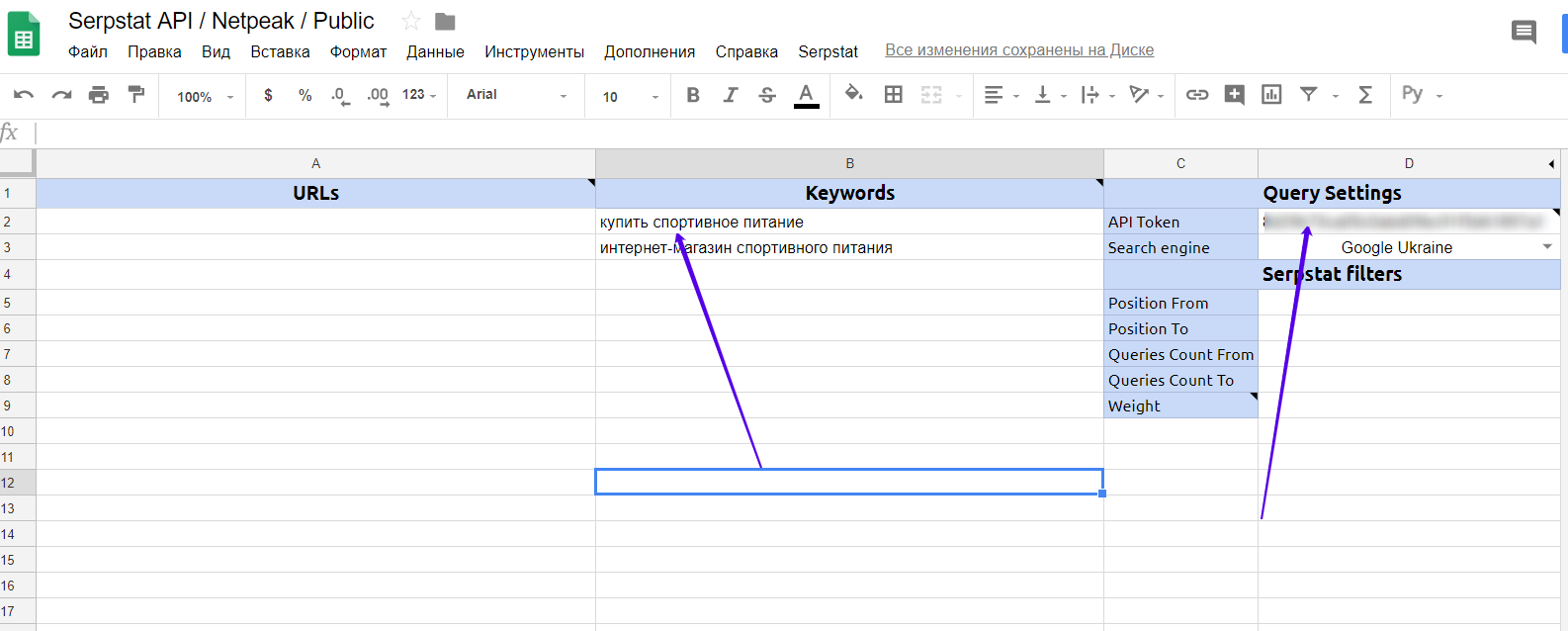Insert a chart using toolbar icon
The height and width of the screenshot is (631, 1568).
coord(1271,95)
